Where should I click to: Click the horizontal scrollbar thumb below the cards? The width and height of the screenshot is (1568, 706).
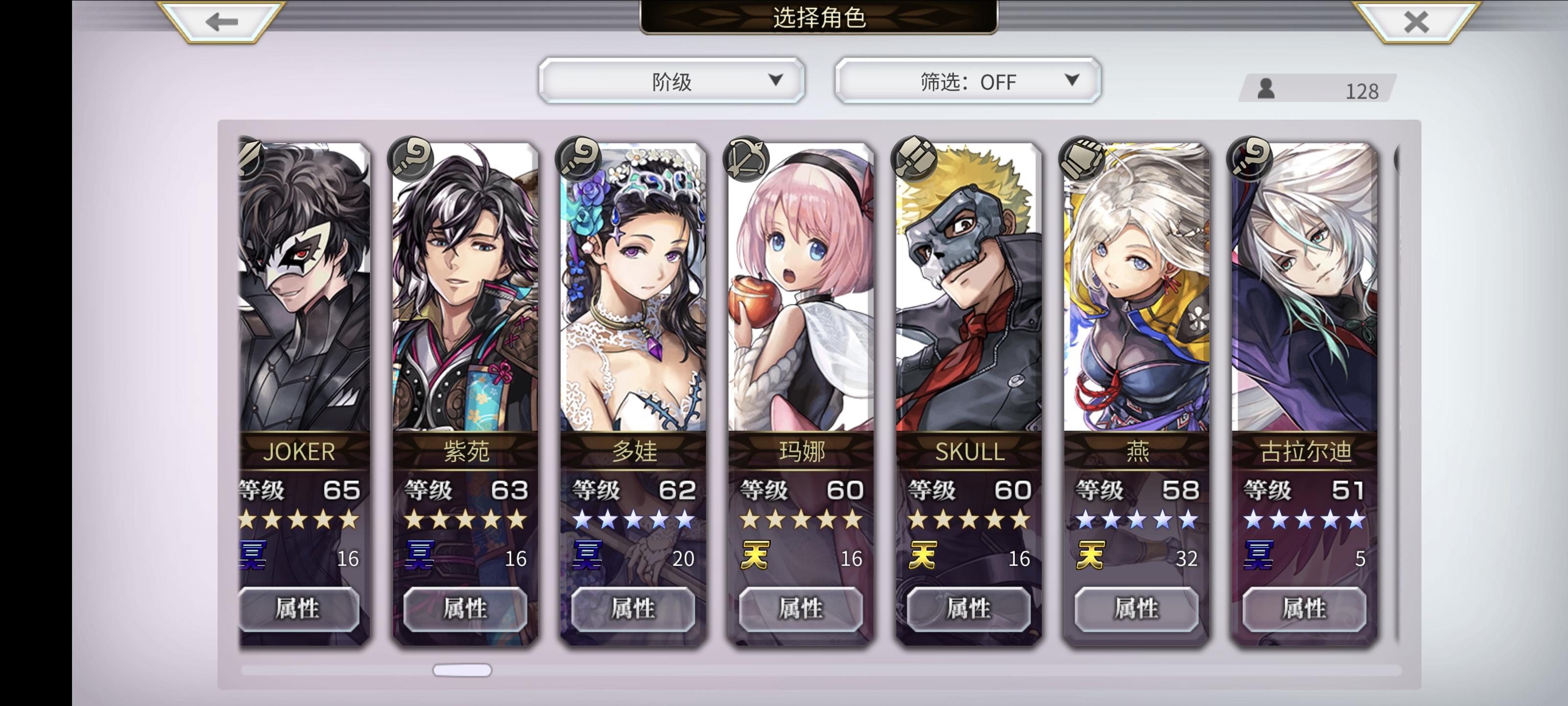coord(462,670)
